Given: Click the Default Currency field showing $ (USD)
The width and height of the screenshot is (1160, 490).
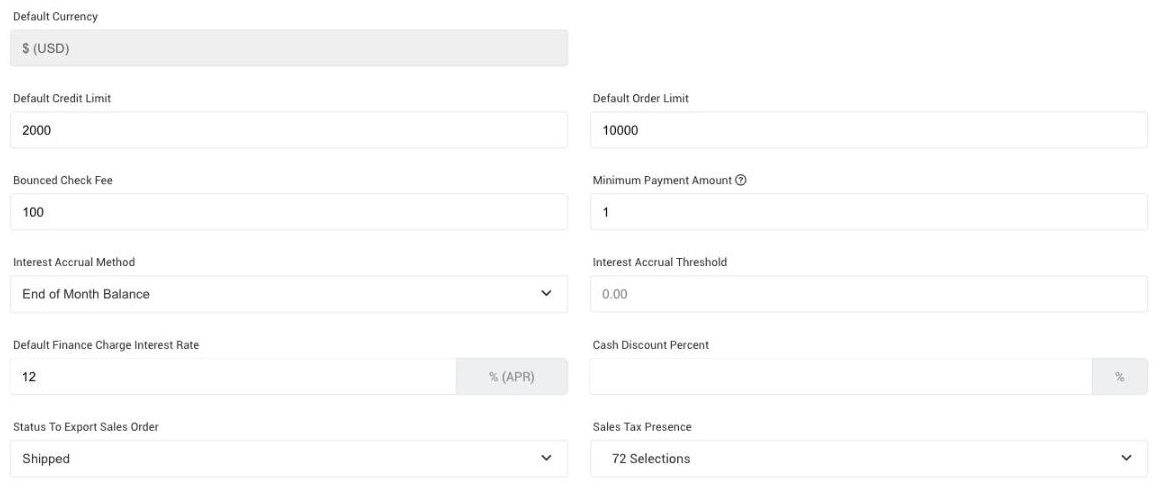Looking at the screenshot, I should point(289,48).
